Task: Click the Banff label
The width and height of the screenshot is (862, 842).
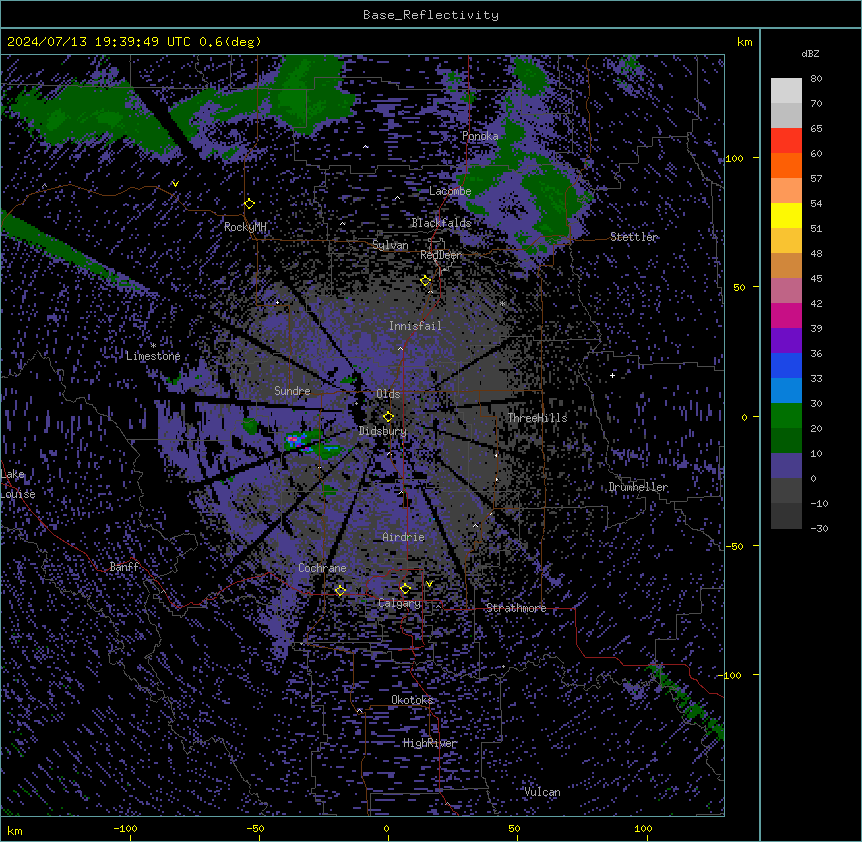Action: click(124, 567)
